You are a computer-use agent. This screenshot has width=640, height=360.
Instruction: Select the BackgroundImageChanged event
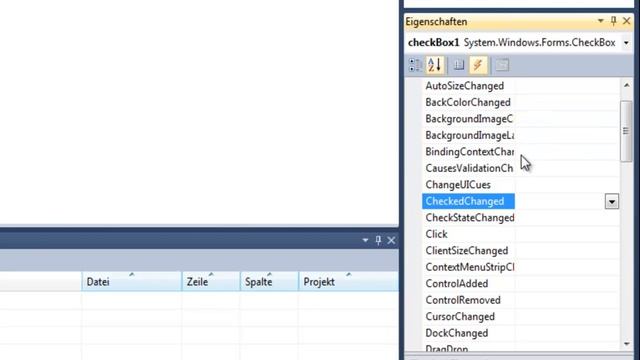[x=469, y=119]
